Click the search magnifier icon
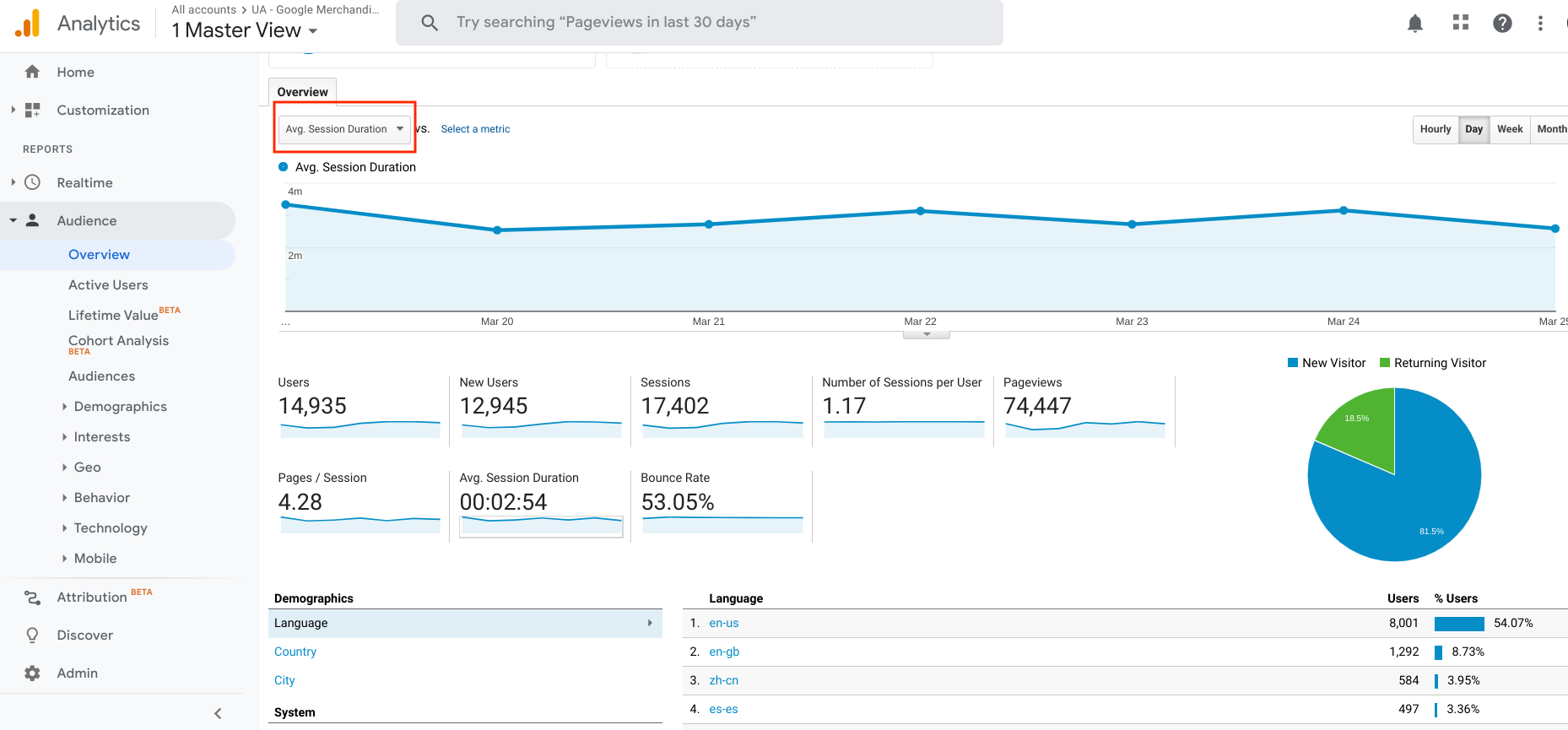The image size is (1568, 730). click(430, 23)
